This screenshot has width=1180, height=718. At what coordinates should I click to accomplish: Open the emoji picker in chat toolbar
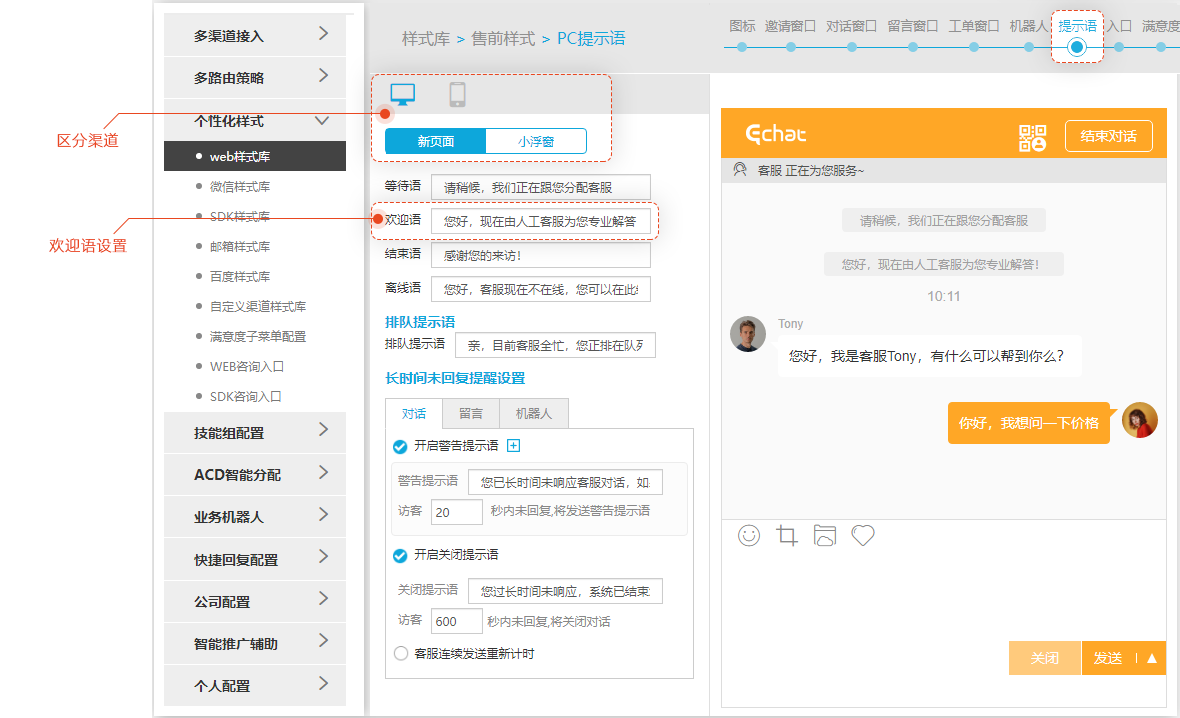(749, 536)
